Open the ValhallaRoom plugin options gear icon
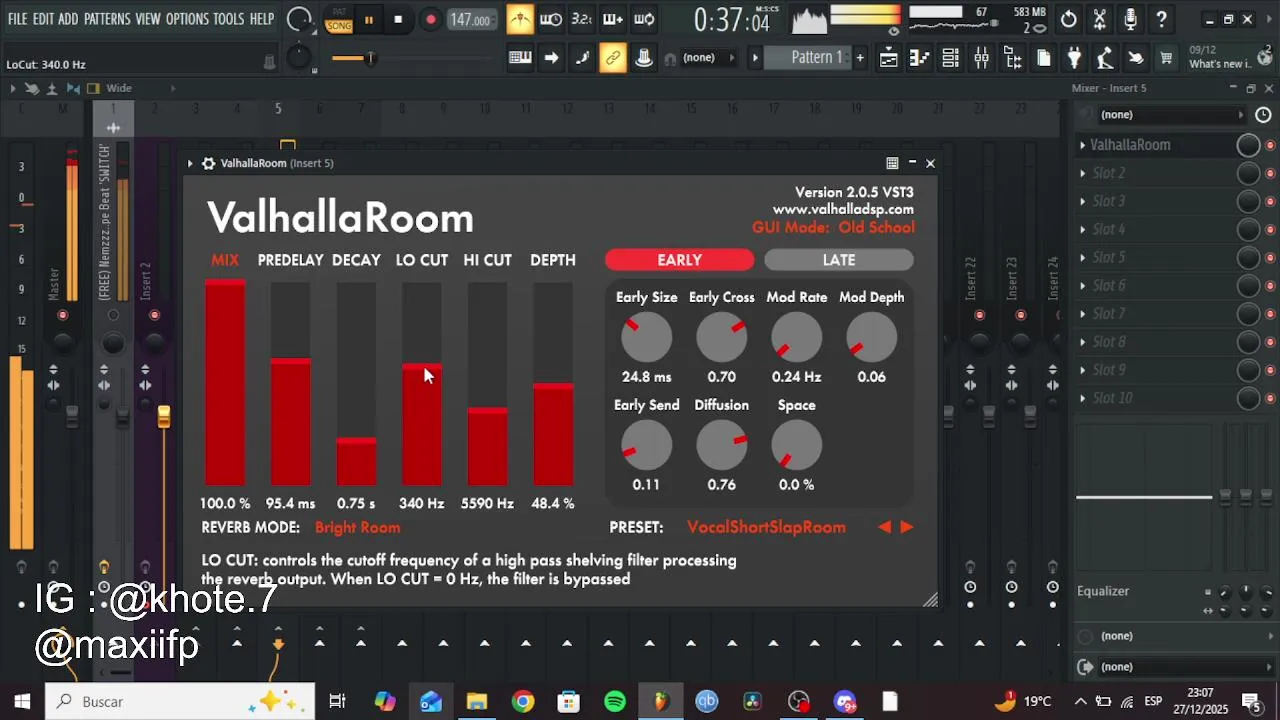This screenshot has width=1280, height=720. [x=208, y=163]
